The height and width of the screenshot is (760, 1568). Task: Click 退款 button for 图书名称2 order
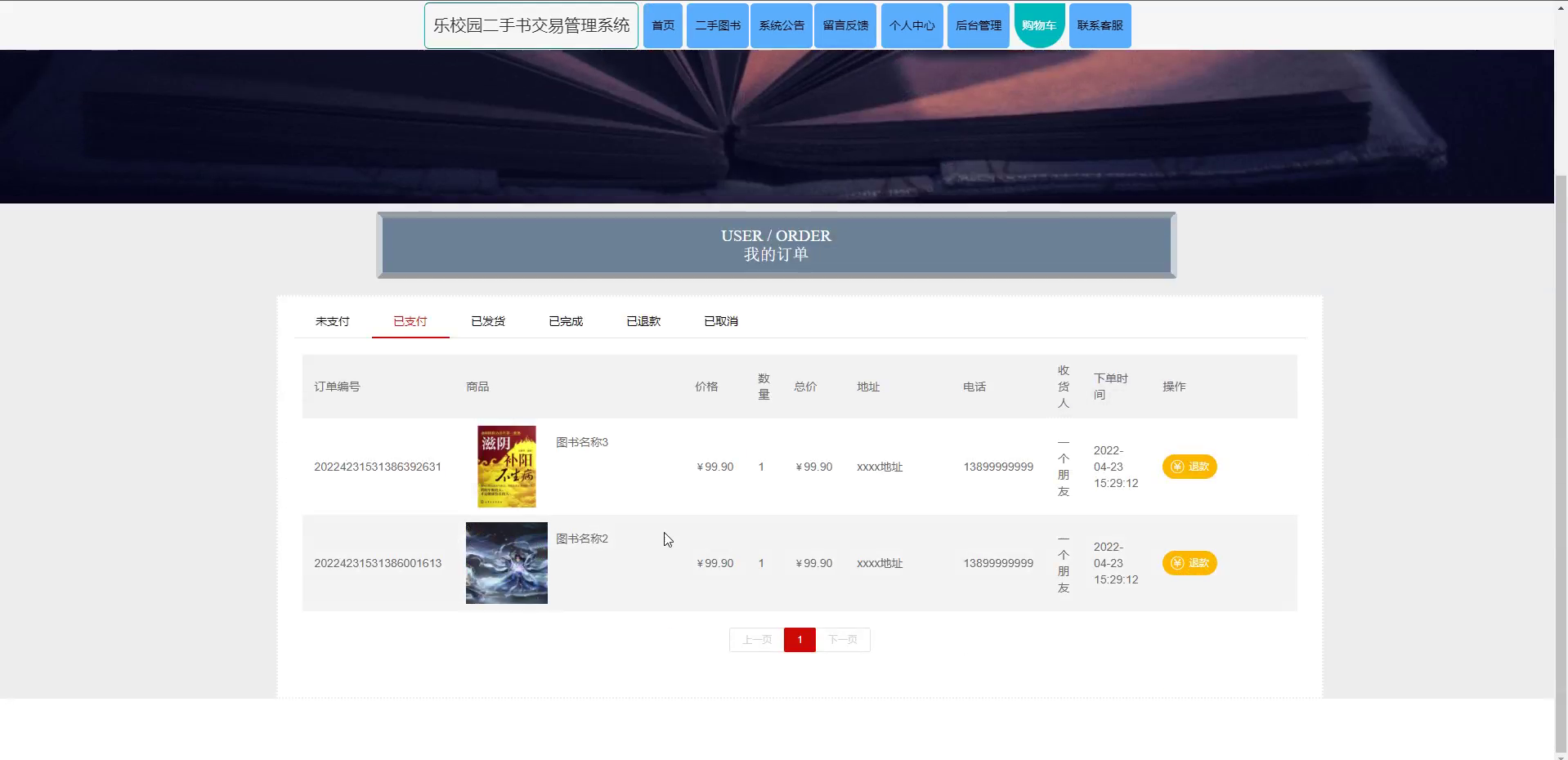point(1189,563)
